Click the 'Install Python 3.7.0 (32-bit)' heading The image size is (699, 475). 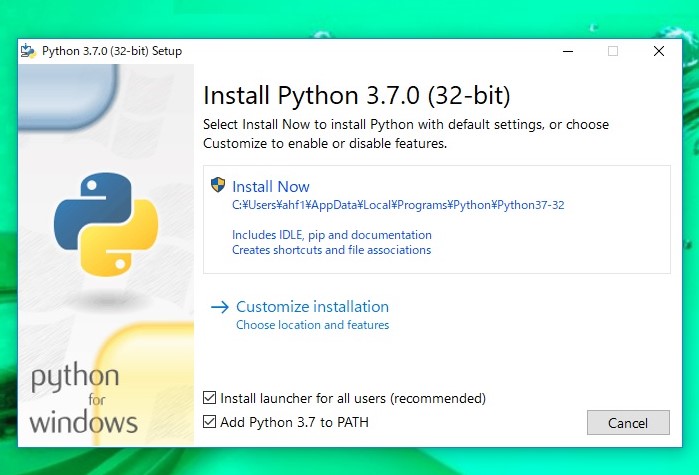[357, 95]
